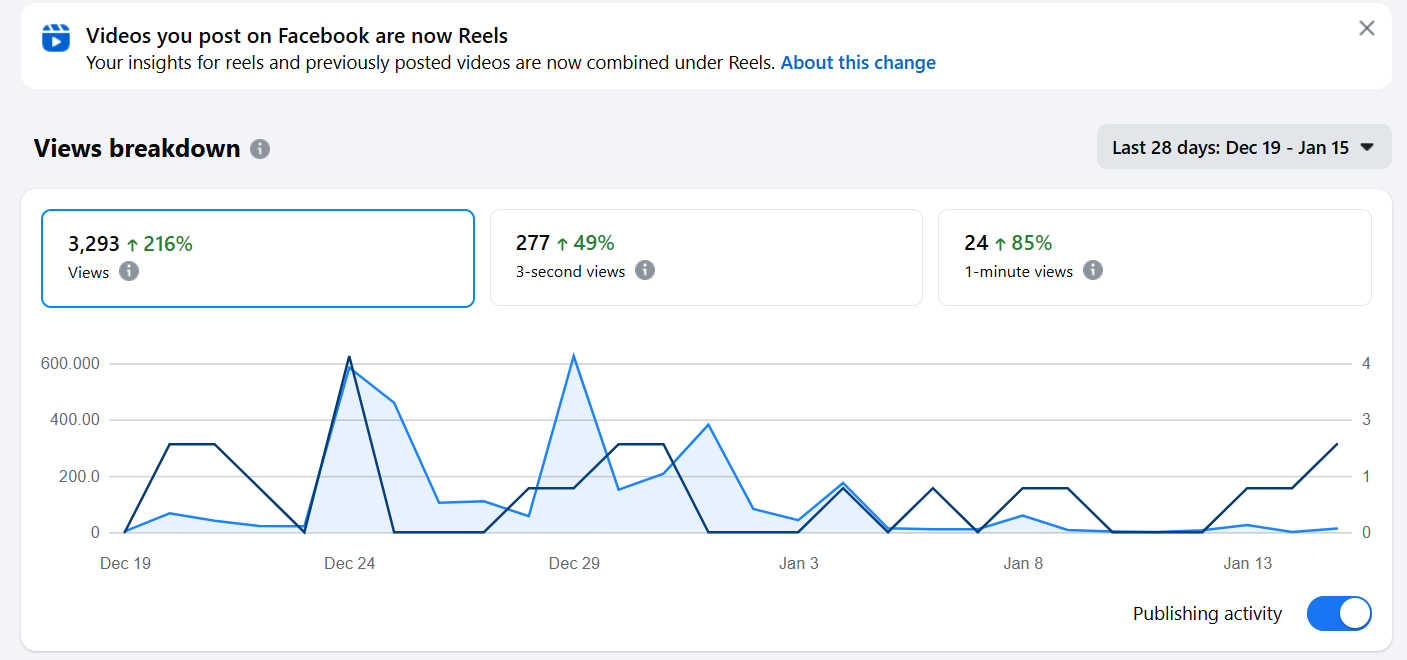This screenshot has height=660, width=1407.
Task: Click the green 49% increase arrow
Action: pyautogui.click(x=562, y=243)
